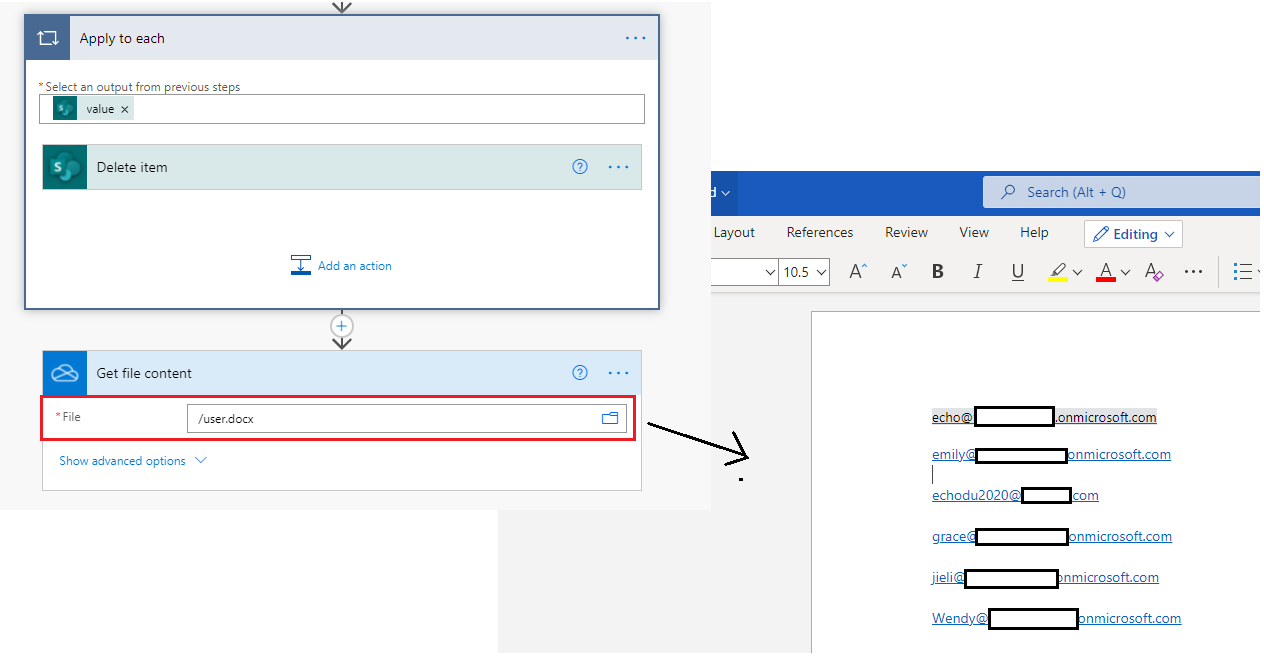Insert a new step with plus connector

(x=342, y=326)
